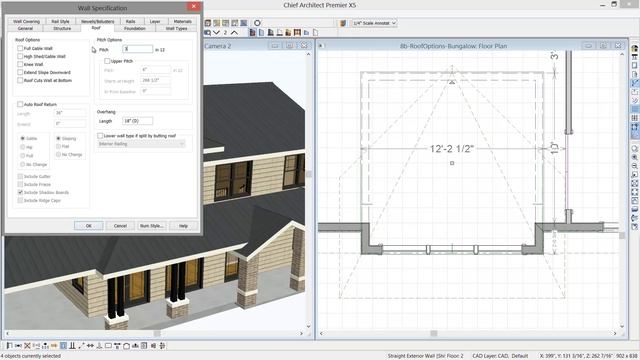Click the blue folder-like icon in second toolbar row
Image resolution: width=640 pixels, height=360 pixels.
click(x=306, y=33)
